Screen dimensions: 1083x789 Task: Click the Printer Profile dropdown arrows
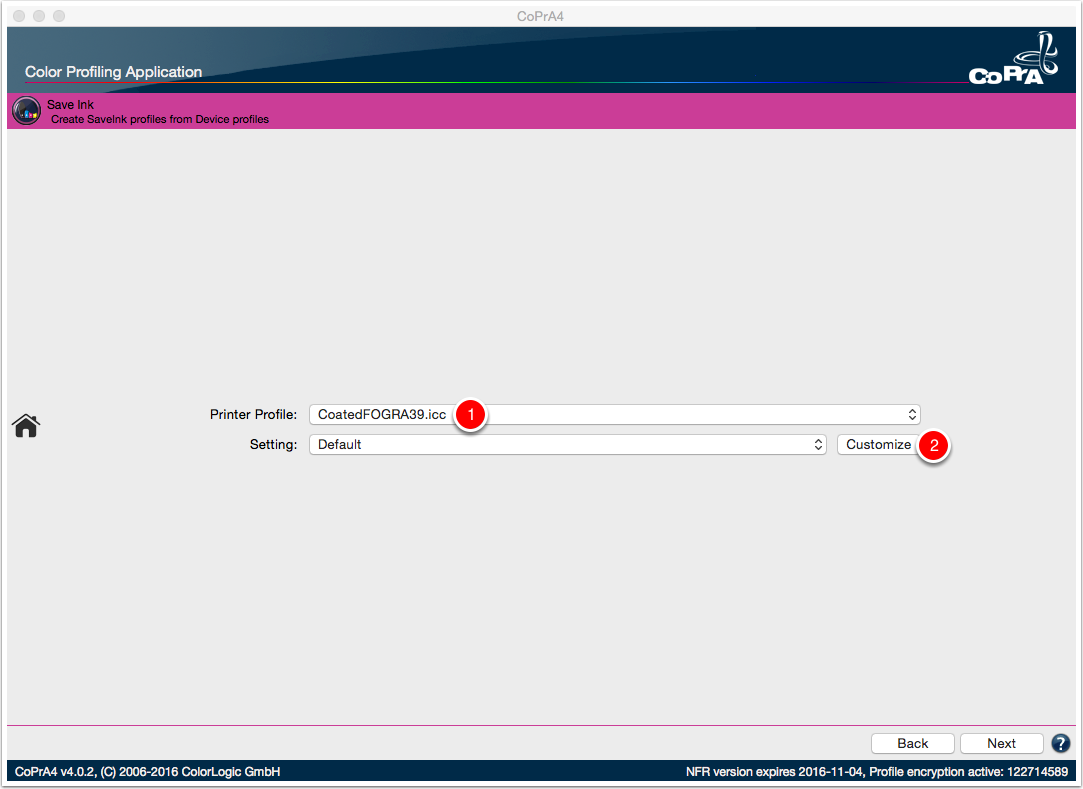point(912,415)
